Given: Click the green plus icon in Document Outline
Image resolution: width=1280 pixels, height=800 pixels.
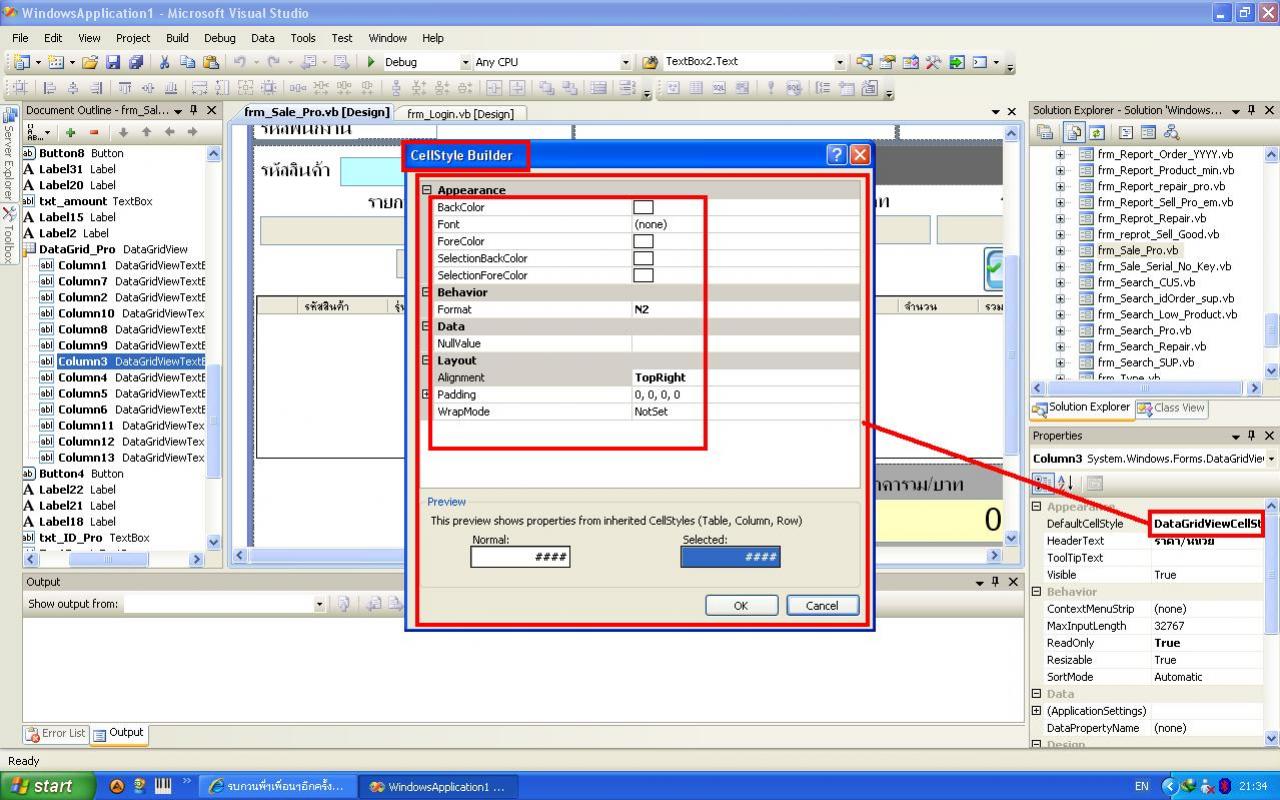Looking at the screenshot, I should 71,132.
